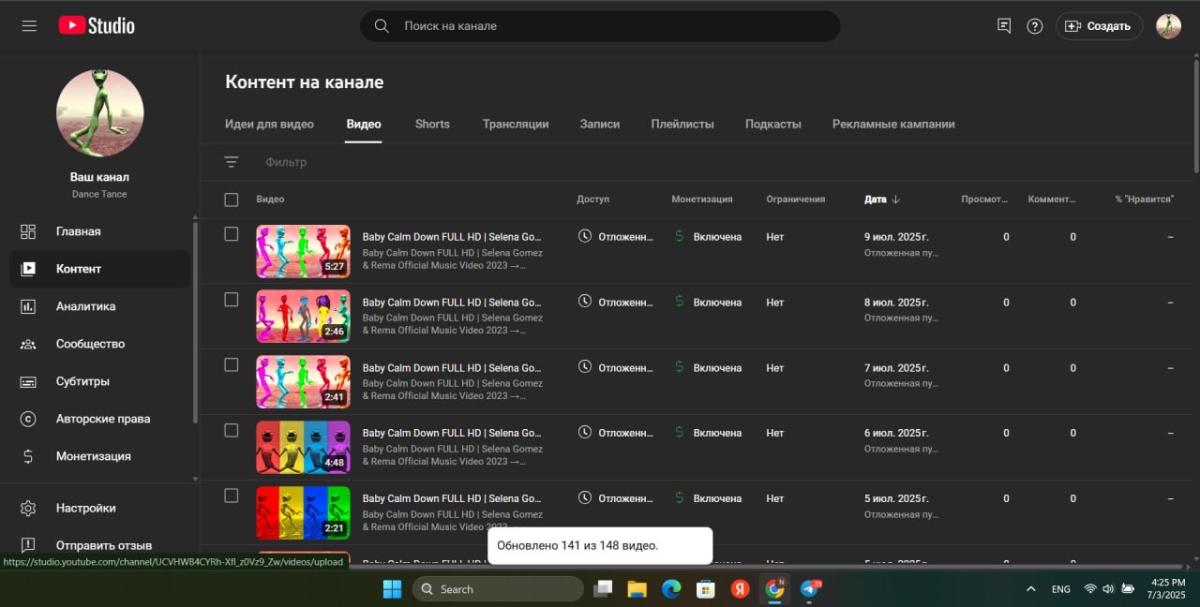Open Microsoft Edge from the taskbar
This screenshot has height=607, width=1200.
(x=671, y=589)
